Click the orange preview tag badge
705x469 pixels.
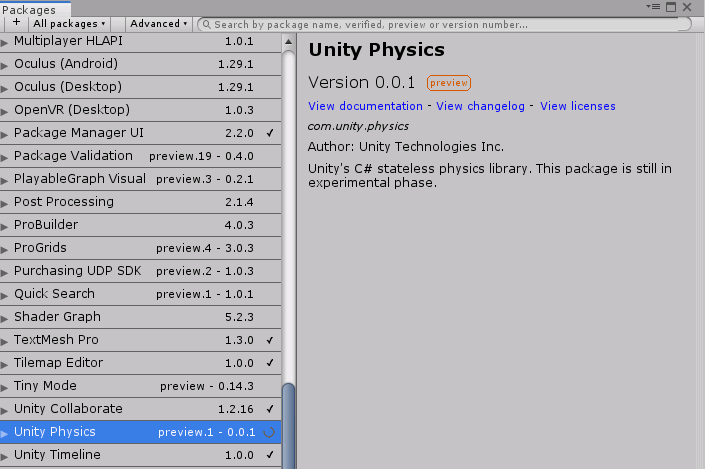tap(449, 83)
